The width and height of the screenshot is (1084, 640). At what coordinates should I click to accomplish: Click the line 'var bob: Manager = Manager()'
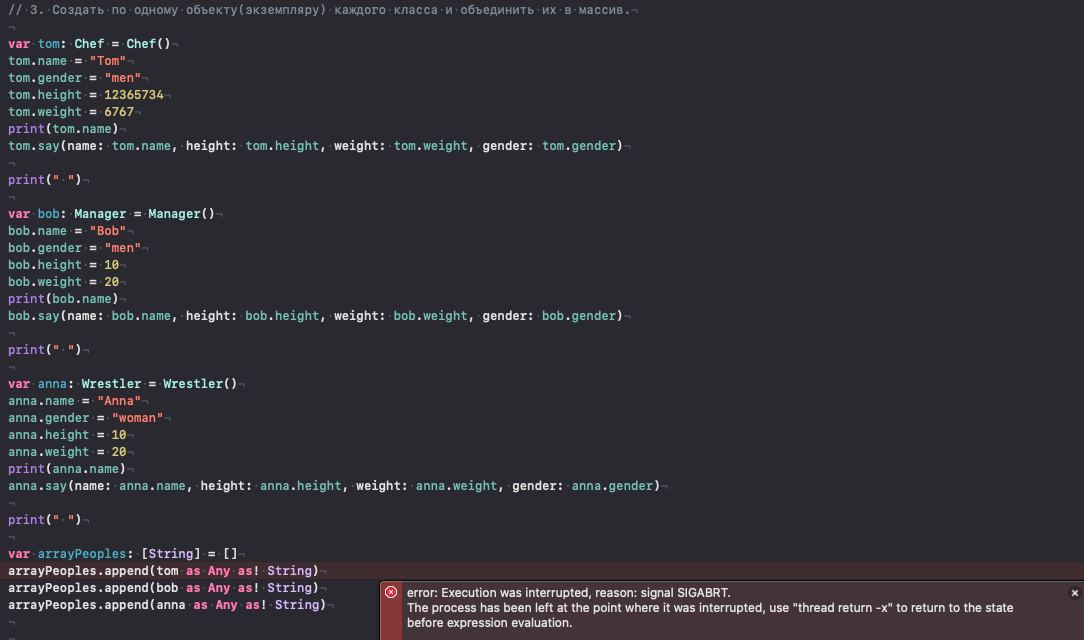pos(111,214)
